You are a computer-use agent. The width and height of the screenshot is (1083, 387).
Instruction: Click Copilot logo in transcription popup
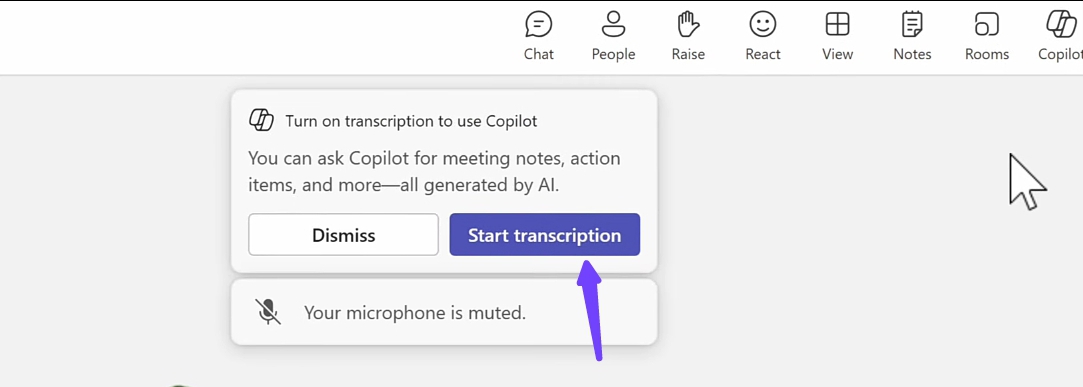(262, 120)
